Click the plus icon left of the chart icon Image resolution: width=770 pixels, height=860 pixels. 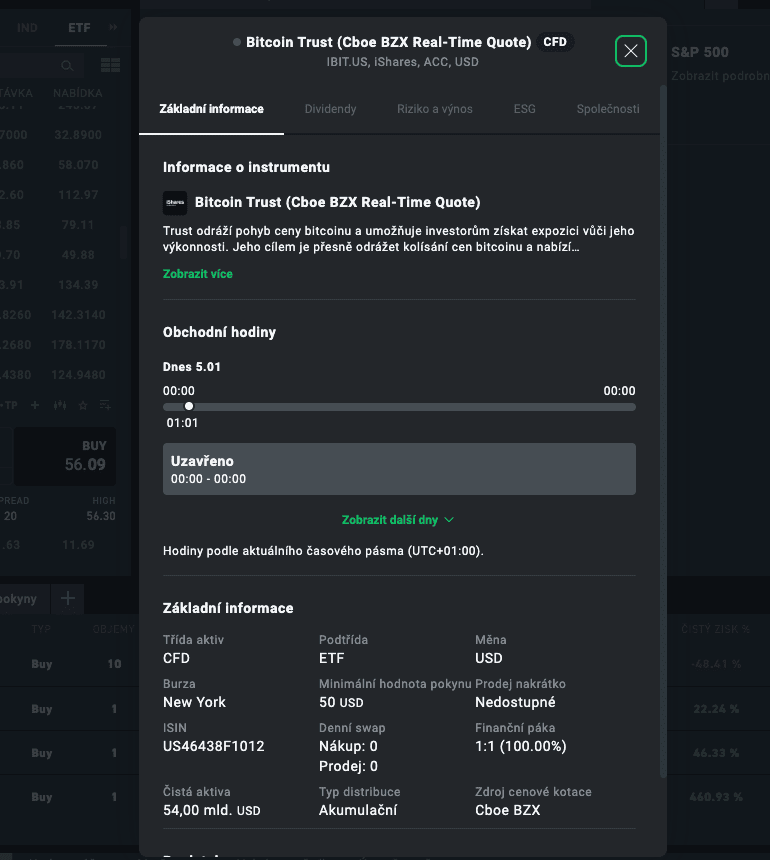tap(35, 405)
